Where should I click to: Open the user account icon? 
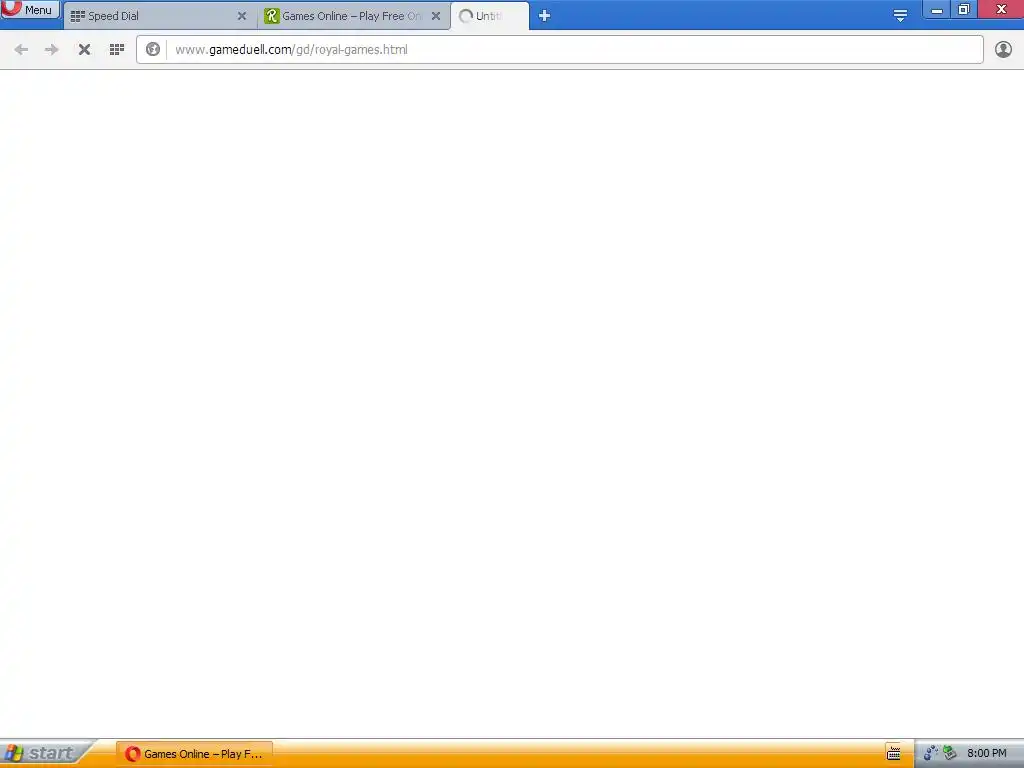[1003, 50]
